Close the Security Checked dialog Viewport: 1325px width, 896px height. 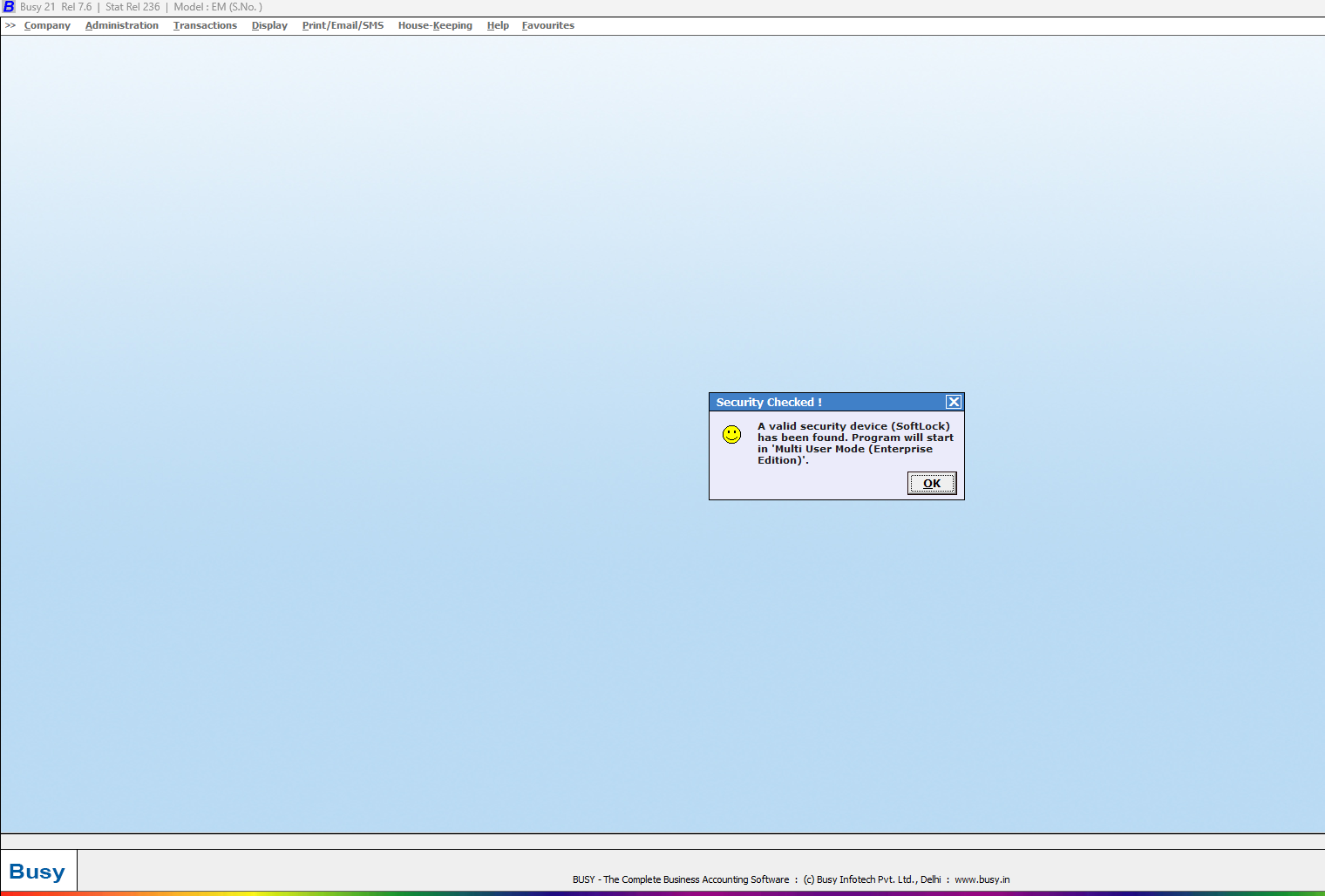pyautogui.click(x=954, y=402)
